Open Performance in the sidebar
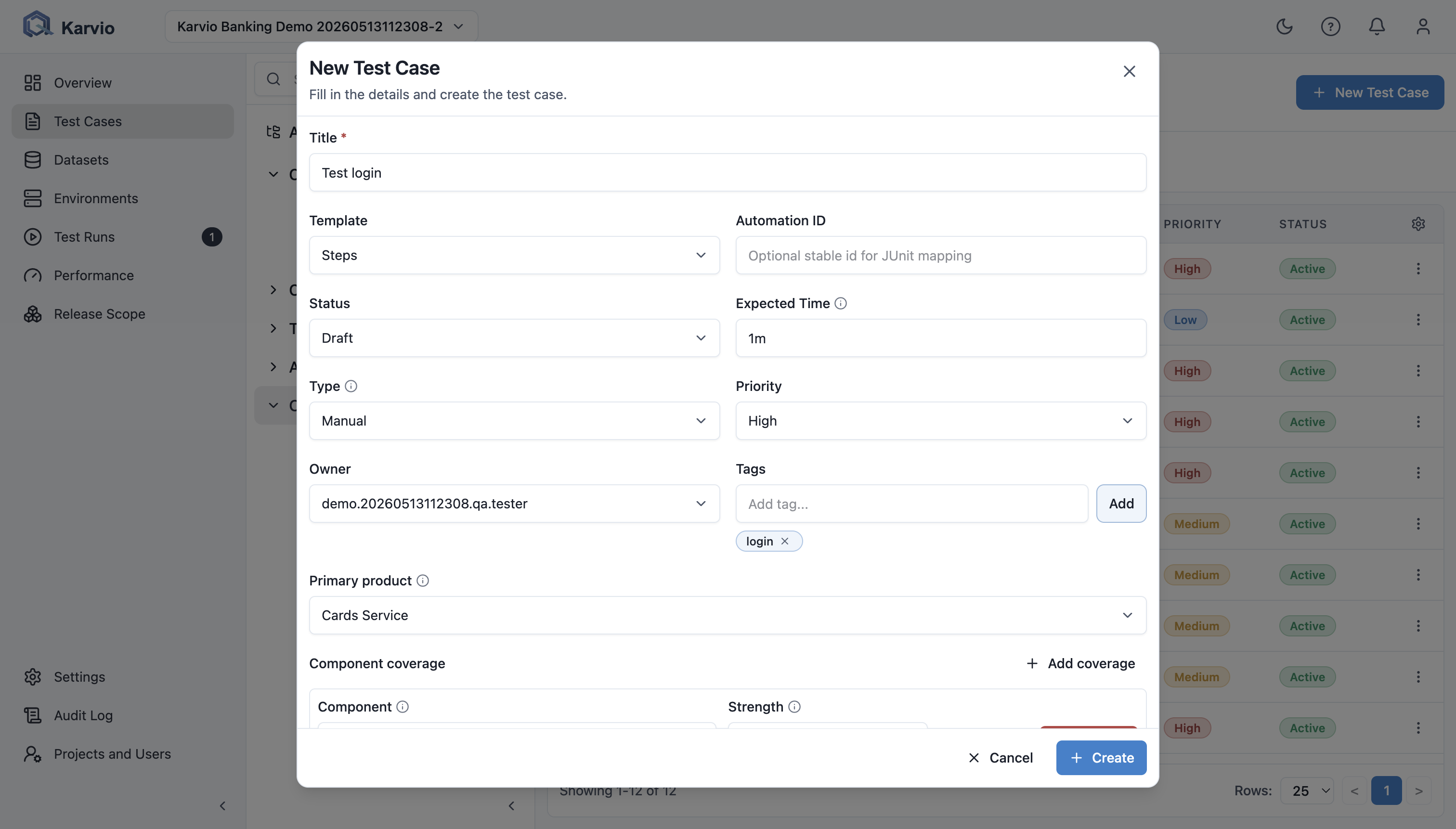This screenshot has height=829, width=1456. (x=122, y=275)
